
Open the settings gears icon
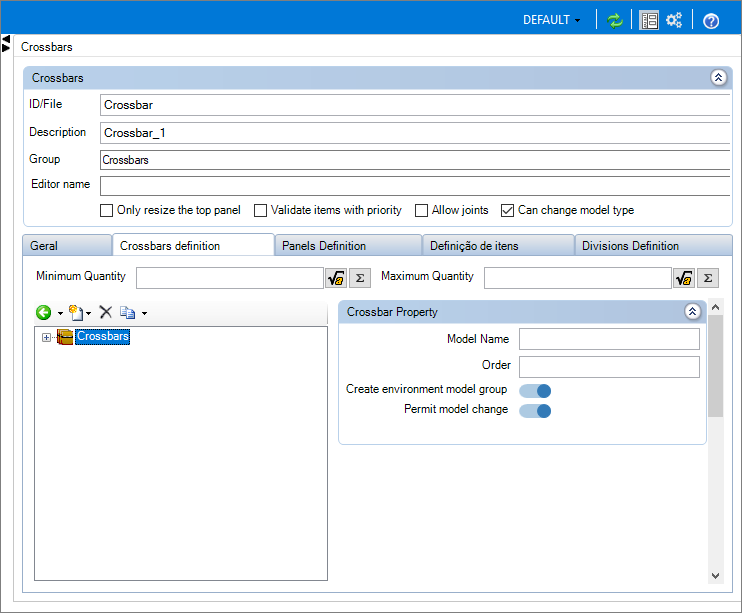(674, 20)
